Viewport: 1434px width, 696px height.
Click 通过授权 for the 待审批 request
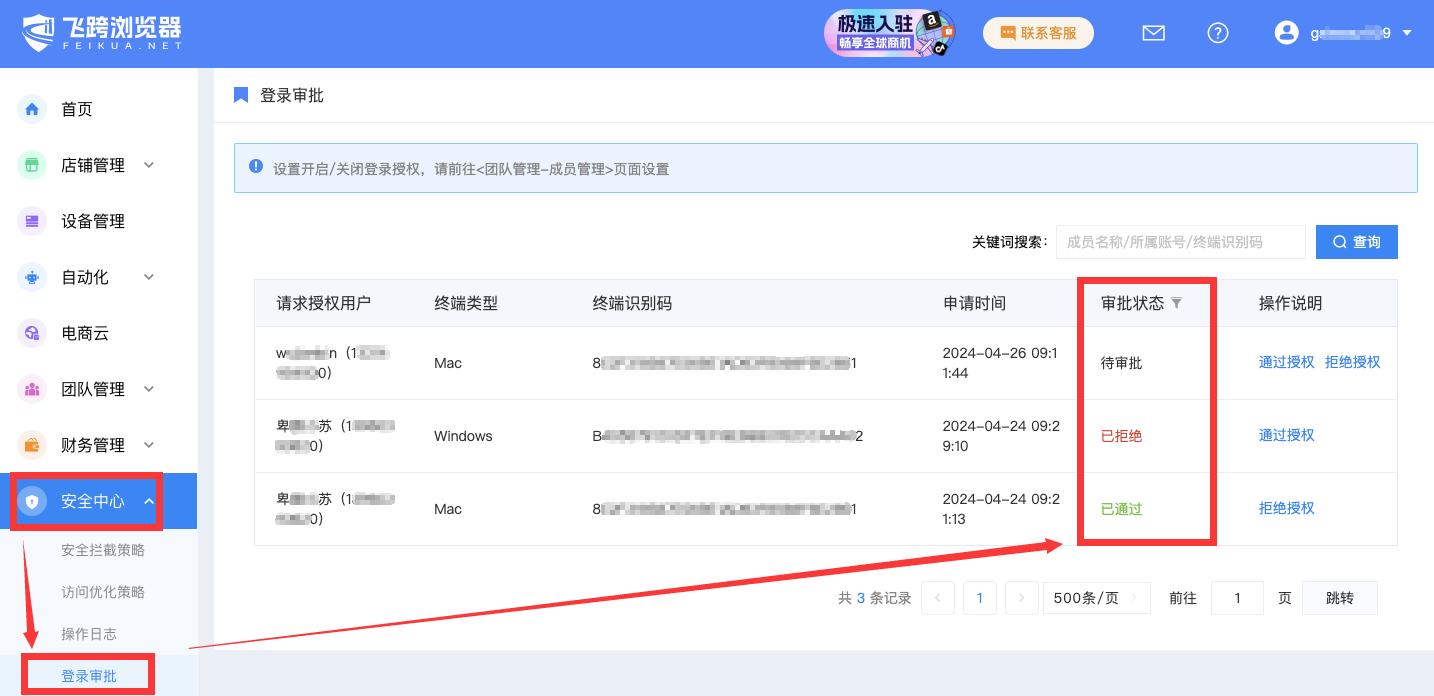click(x=1286, y=362)
